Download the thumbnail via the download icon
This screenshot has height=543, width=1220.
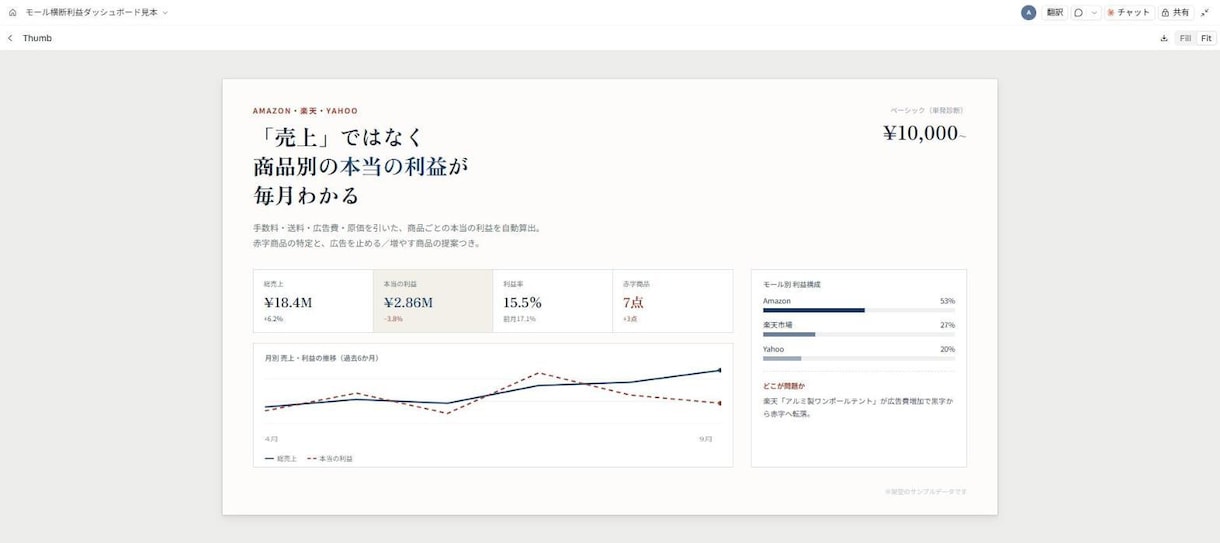point(1164,38)
